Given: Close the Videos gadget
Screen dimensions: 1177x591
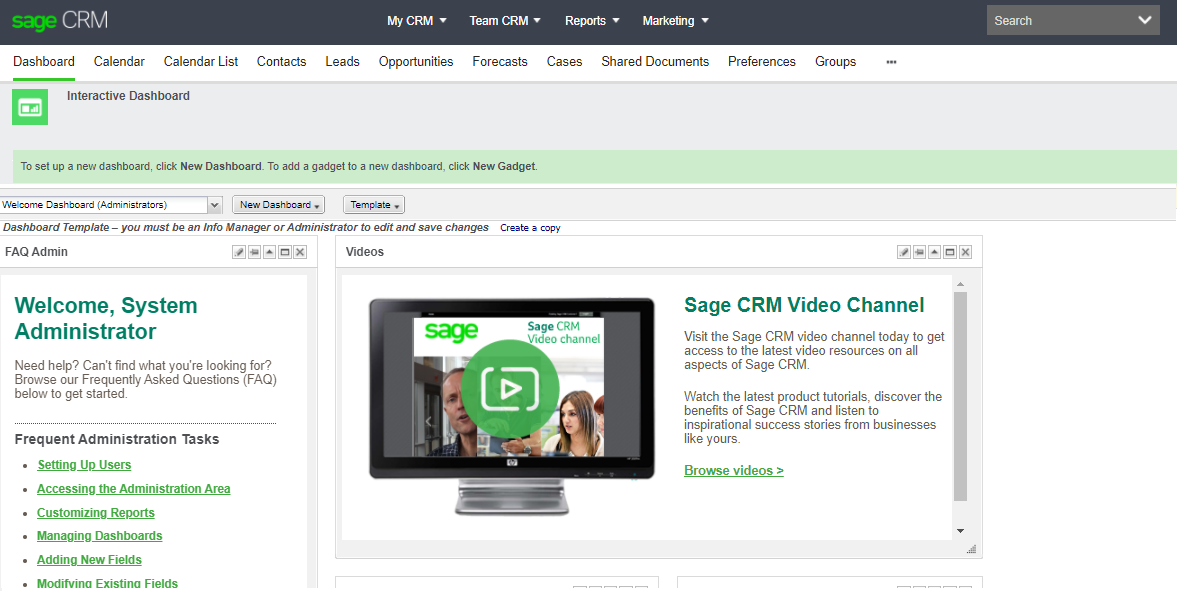Looking at the screenshot, I should pos(965,252).
